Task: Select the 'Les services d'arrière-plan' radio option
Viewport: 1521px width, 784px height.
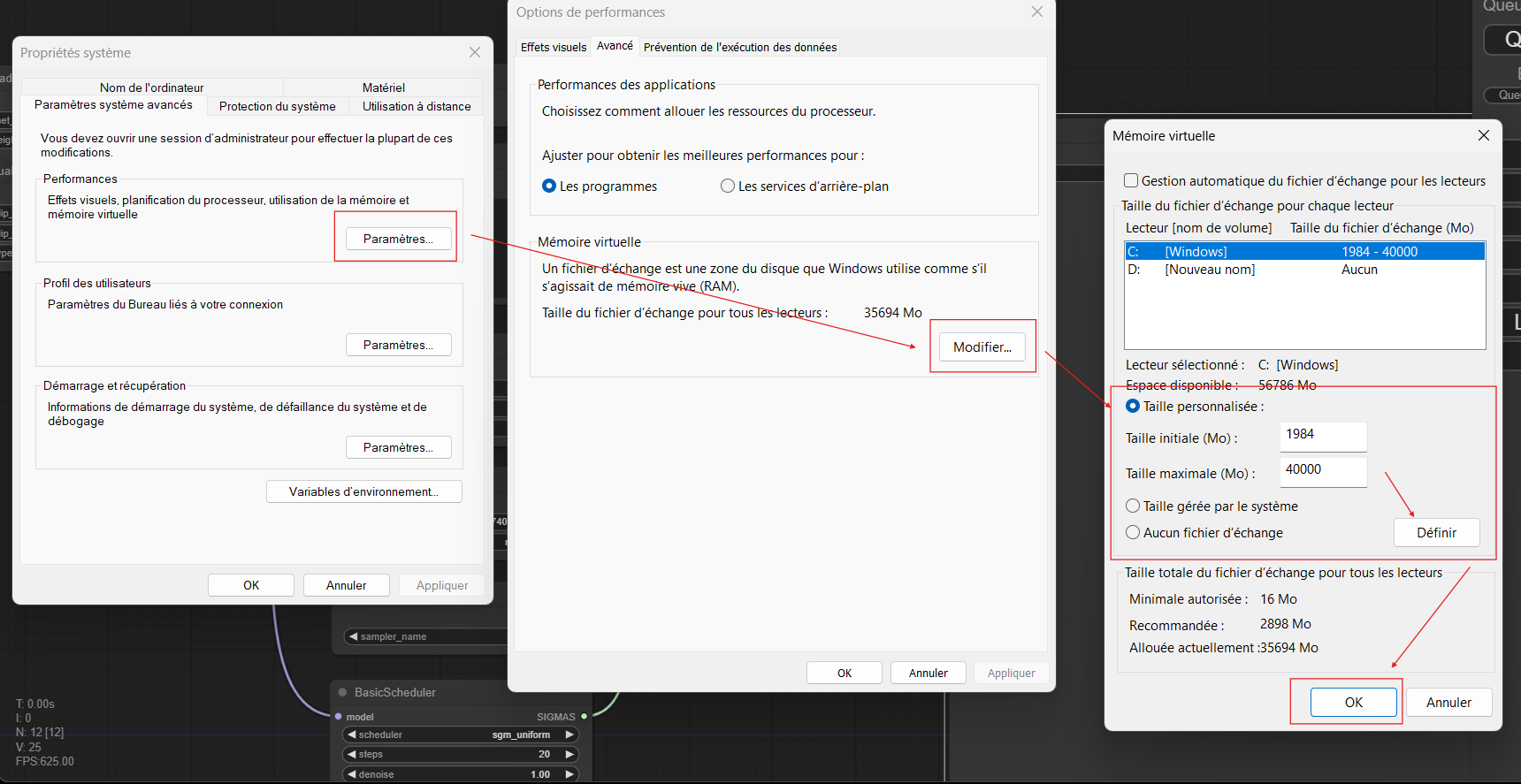Action: 728,186
